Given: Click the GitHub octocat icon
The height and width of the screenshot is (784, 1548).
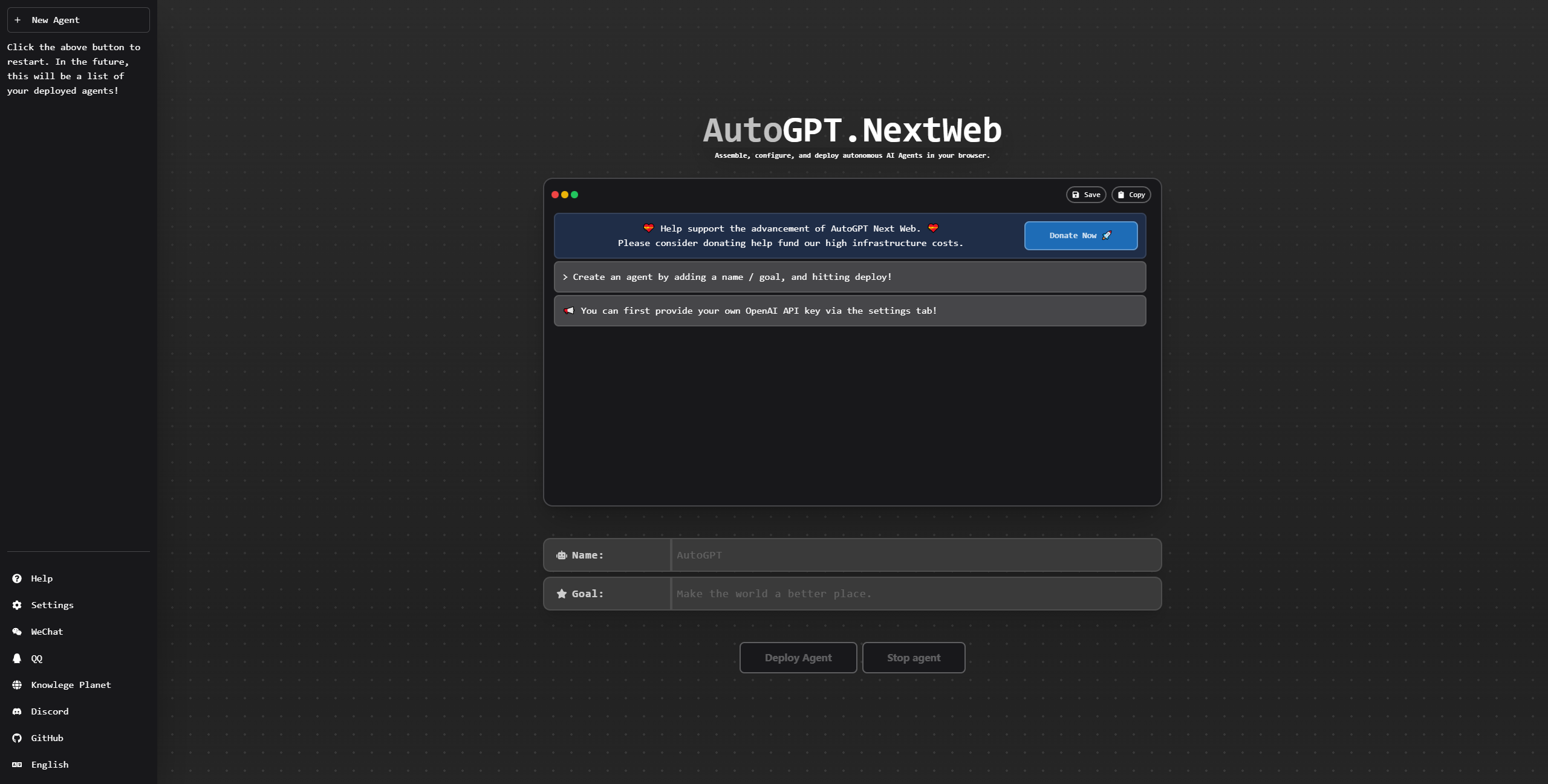Looking at the screenshot, I should coord(17,738).
